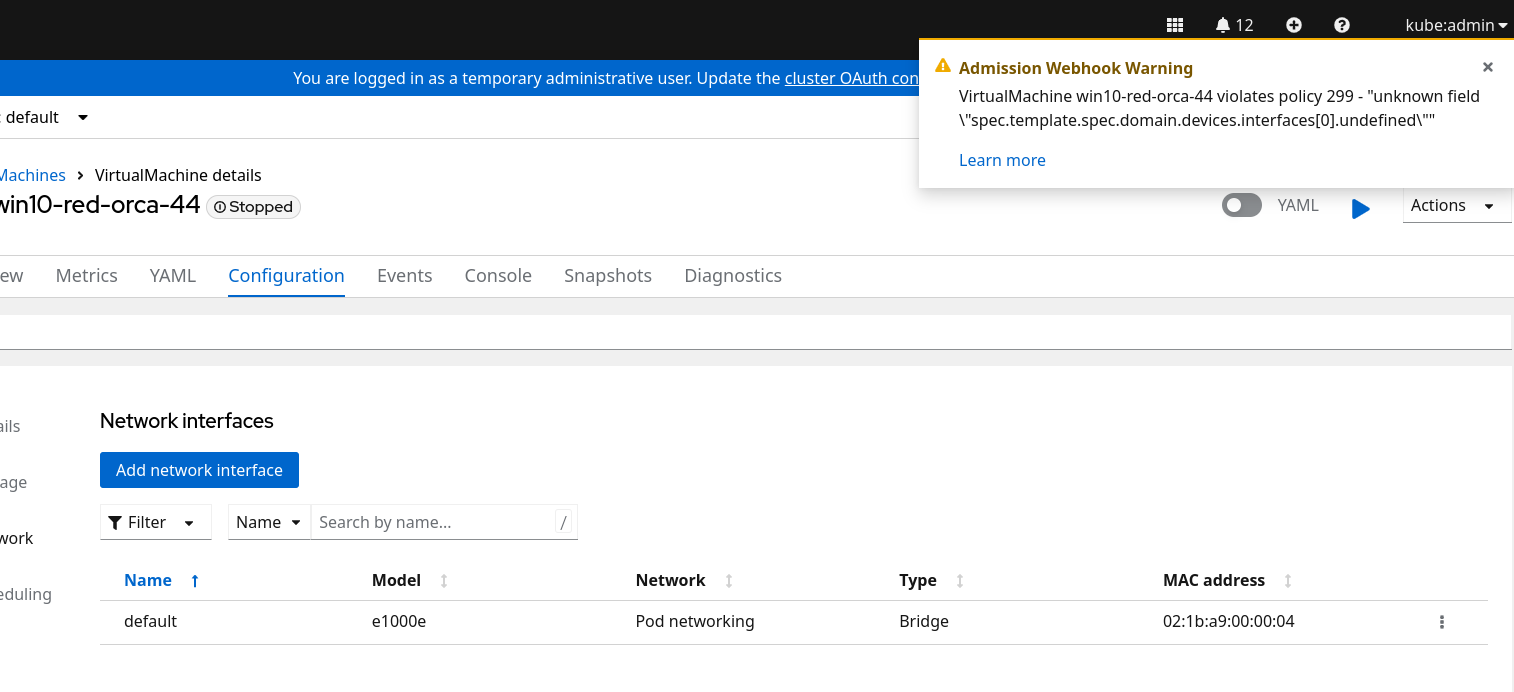This screenshot has width=1514, height=692.
Task: Sort by MAC address column icon
Action: click(x=1288, y=580)
